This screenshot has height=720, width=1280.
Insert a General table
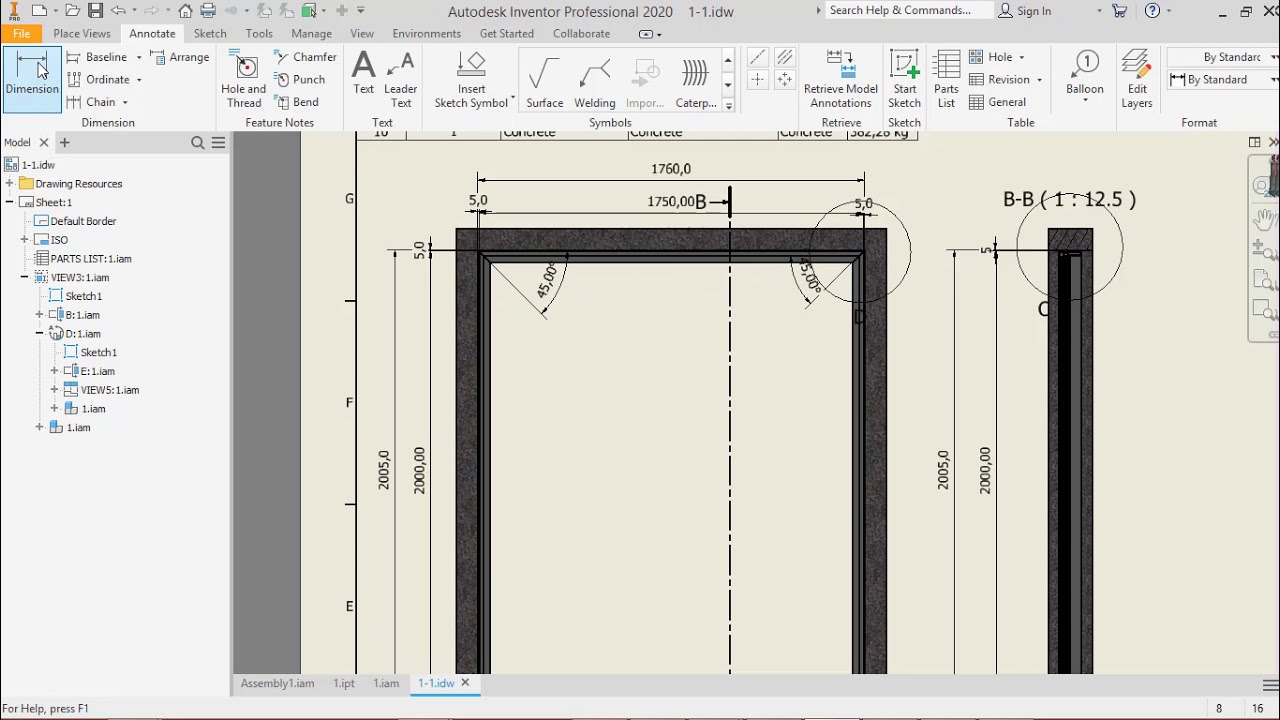(997, 102)
